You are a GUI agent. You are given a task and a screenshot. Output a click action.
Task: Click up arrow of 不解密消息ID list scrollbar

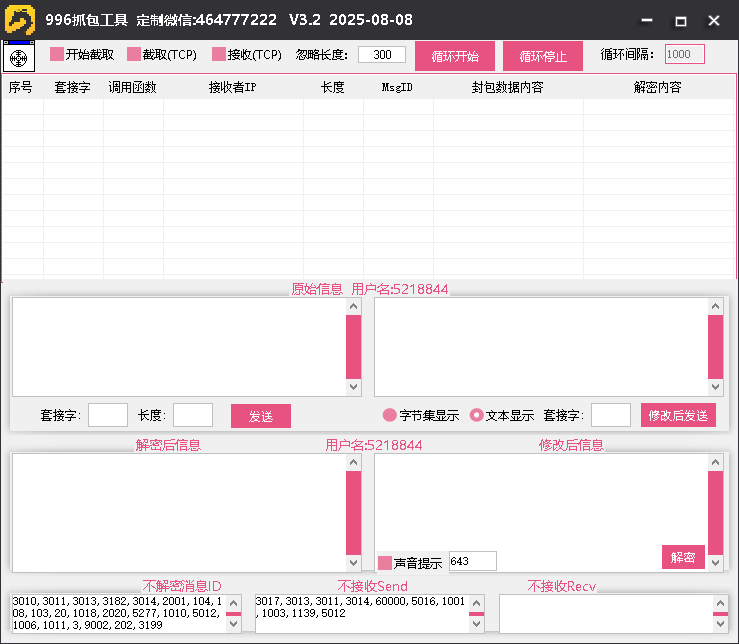(x=234, y=602)
